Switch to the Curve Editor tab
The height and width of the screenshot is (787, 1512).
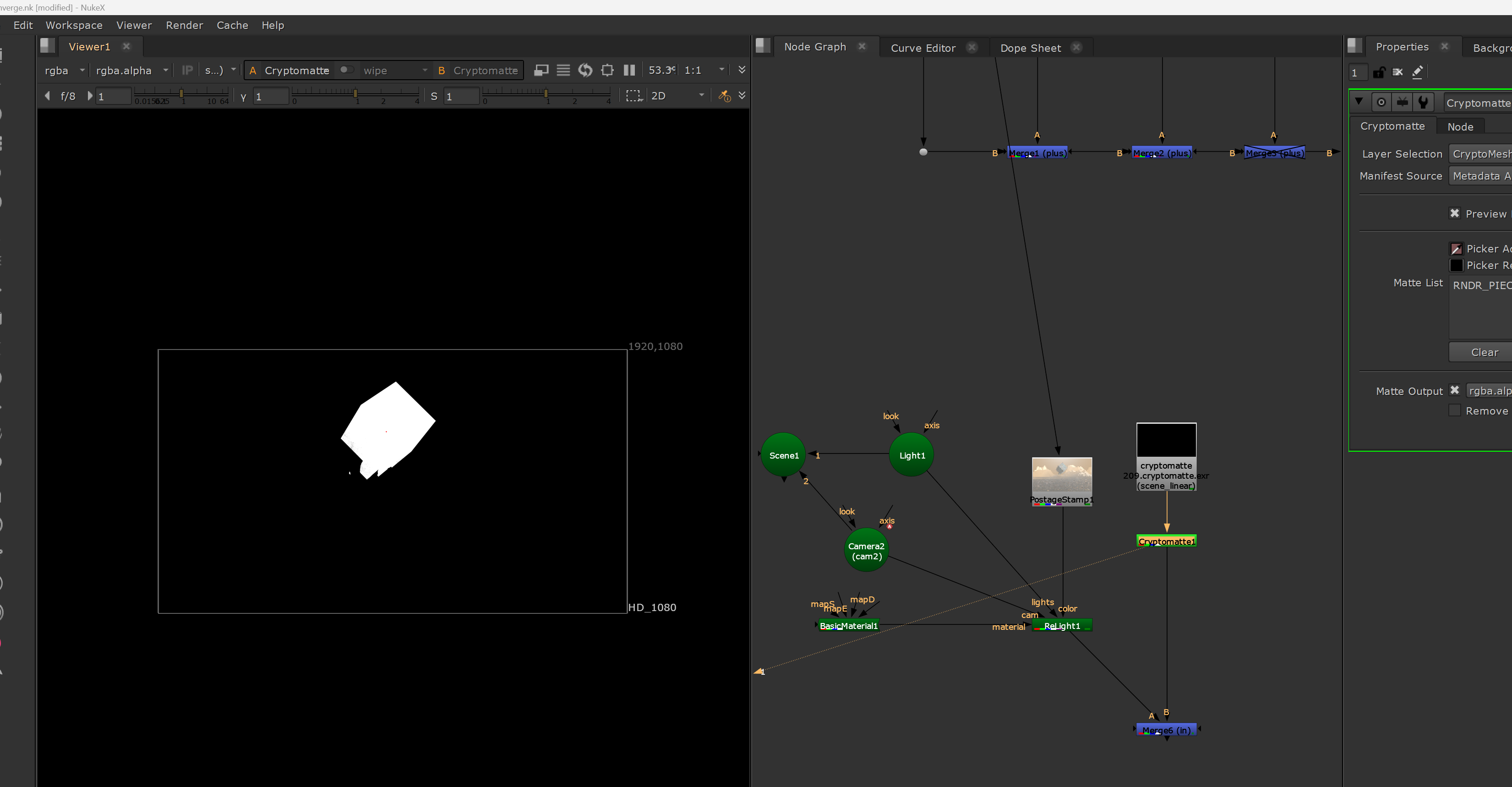922,48
